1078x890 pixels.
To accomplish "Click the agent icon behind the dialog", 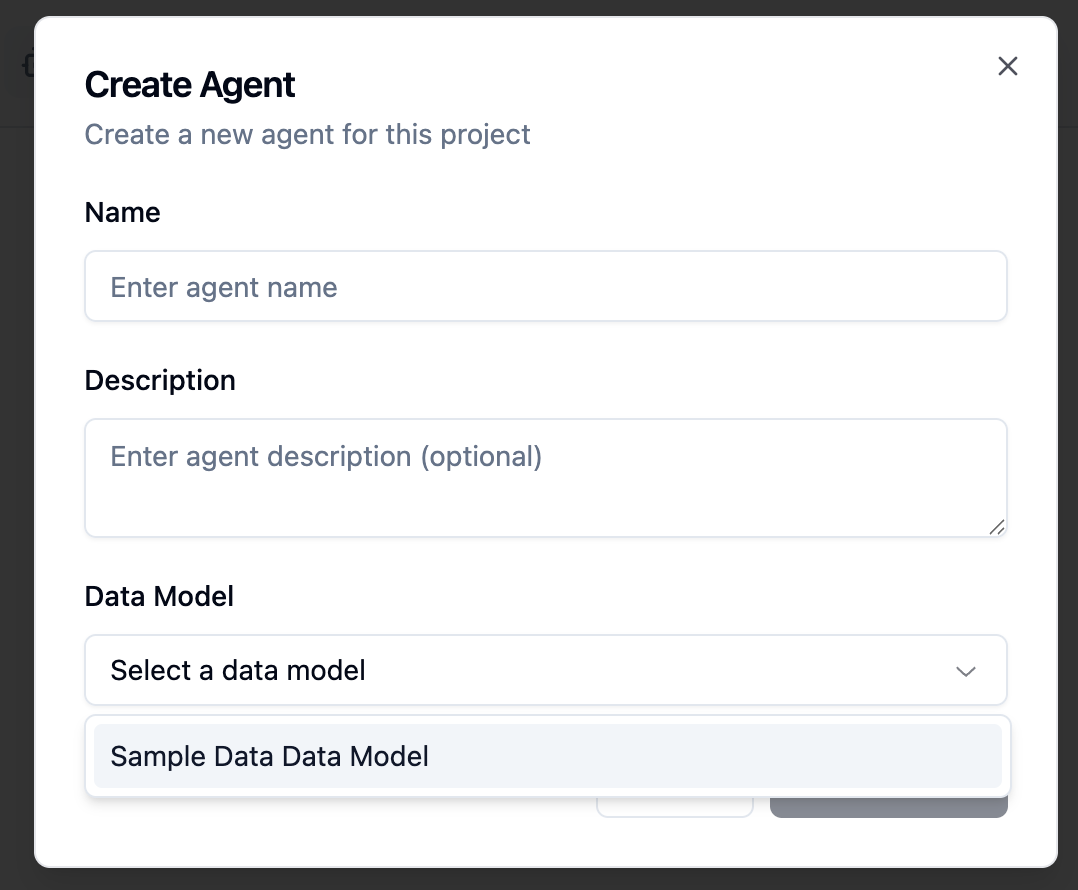I will pyautogui.click(x=27, y=65).
